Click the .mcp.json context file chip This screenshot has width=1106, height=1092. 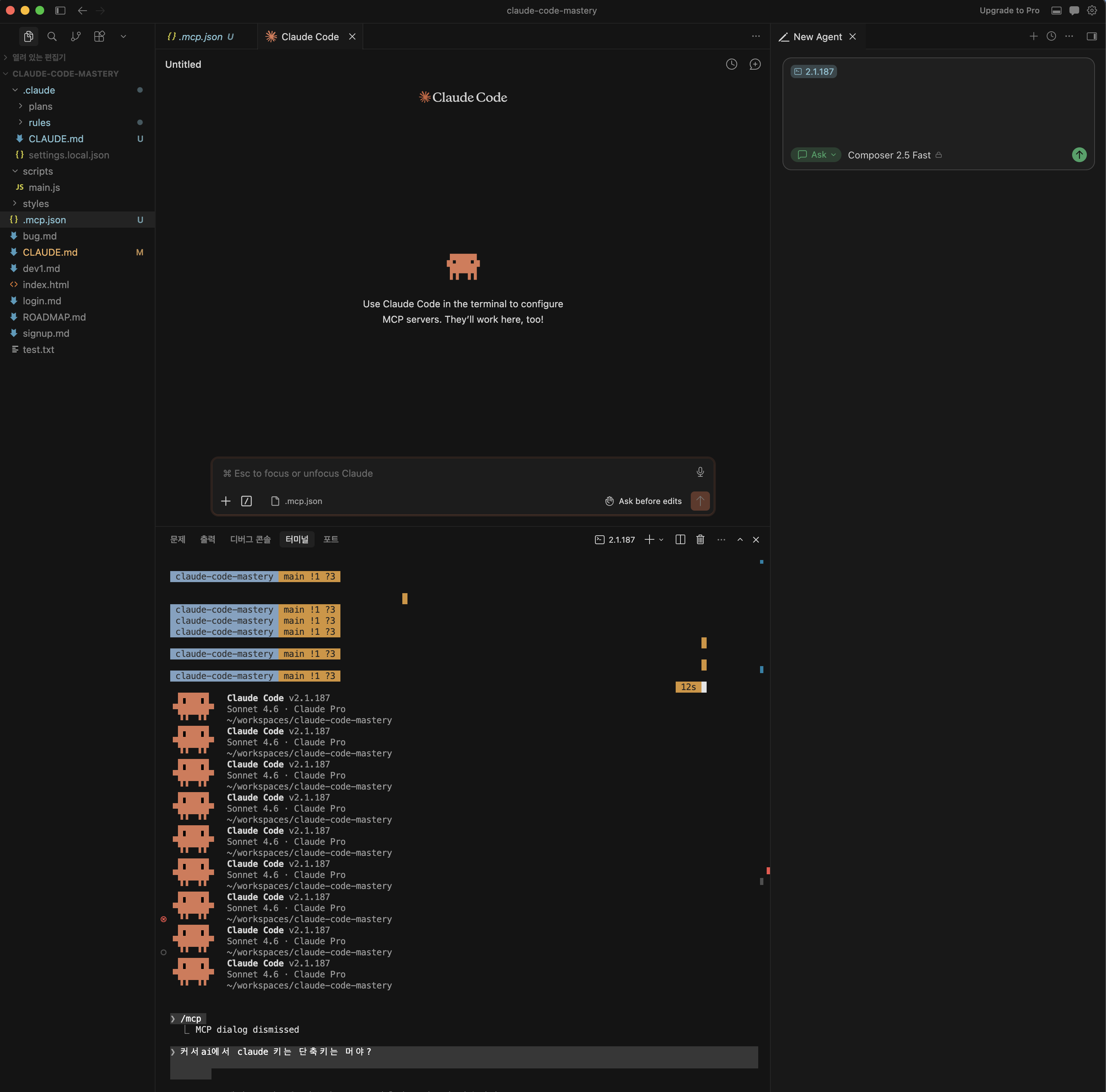tap(297, 501)
